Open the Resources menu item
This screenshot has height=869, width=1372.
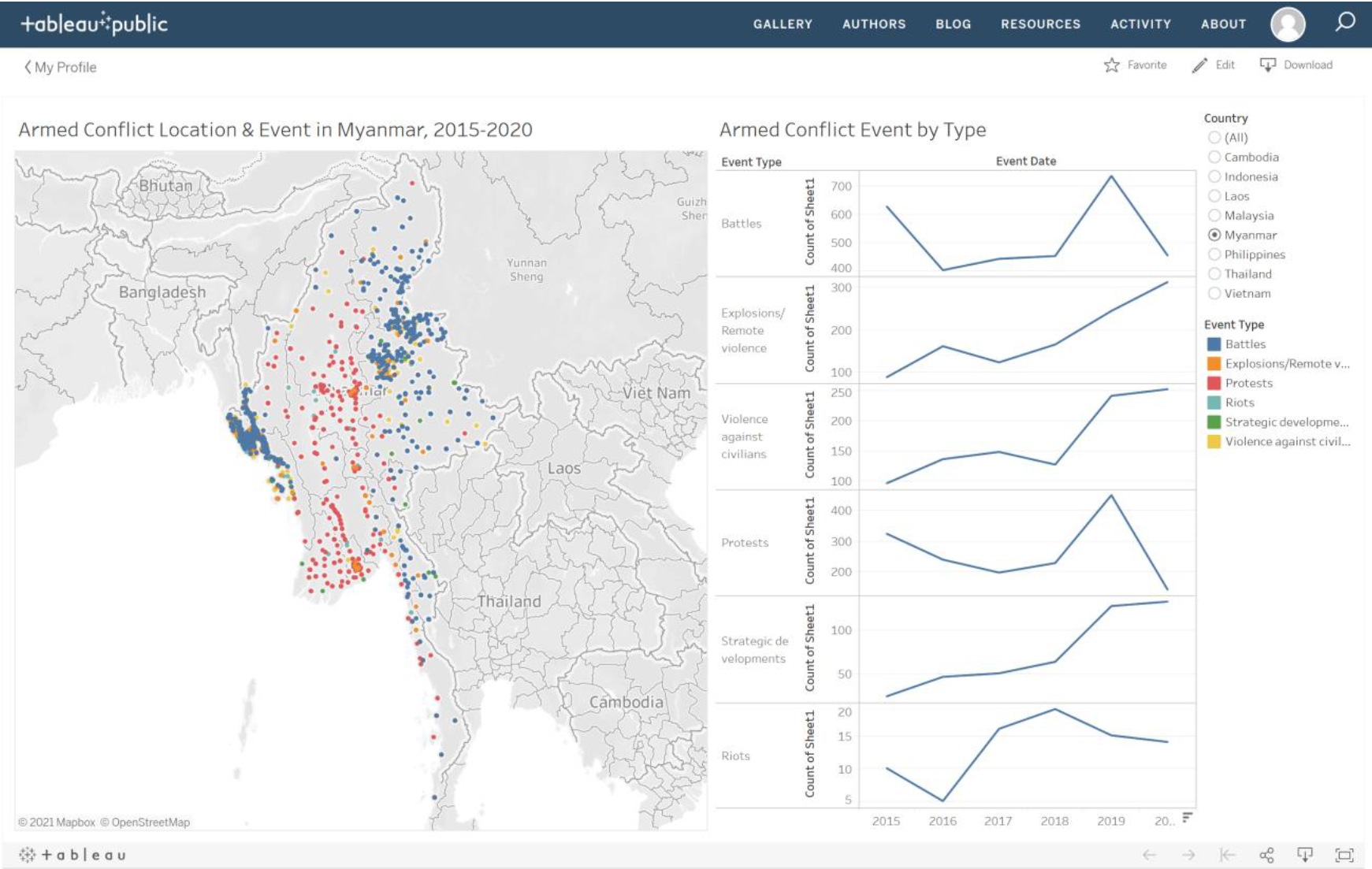tap(1040, 24)
